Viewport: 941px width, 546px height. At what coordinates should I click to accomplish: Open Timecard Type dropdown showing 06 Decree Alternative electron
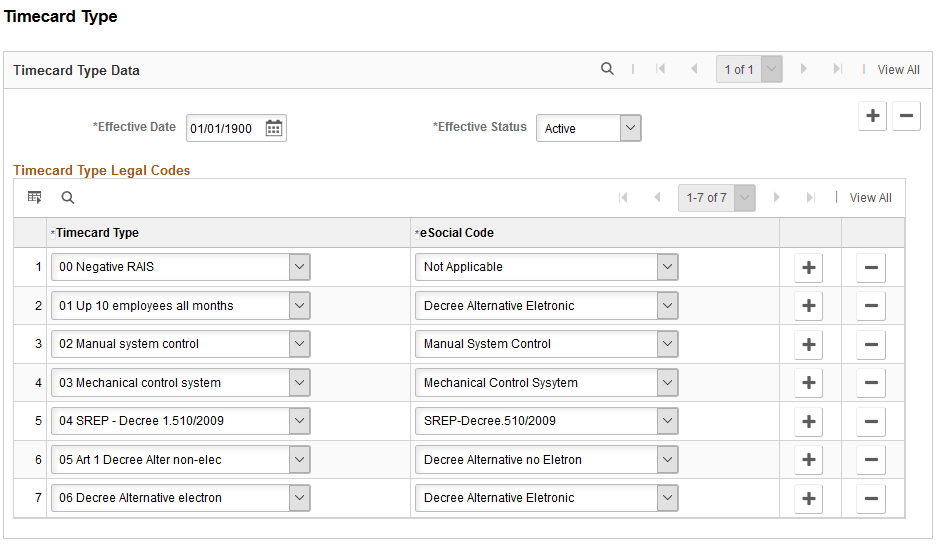tap(181, 498)
